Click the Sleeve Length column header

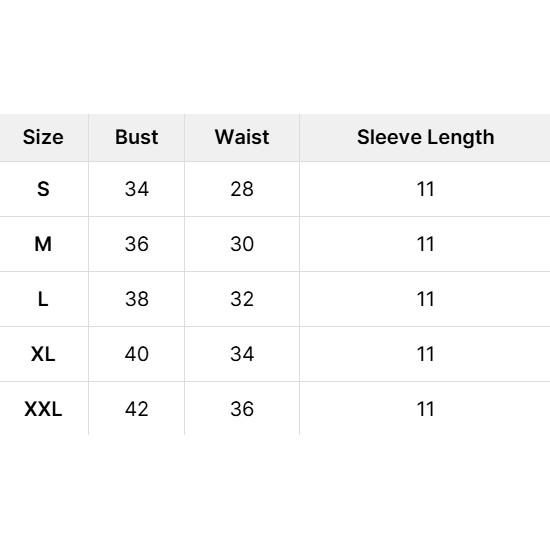pyautogui.click(x=425, y=137)
